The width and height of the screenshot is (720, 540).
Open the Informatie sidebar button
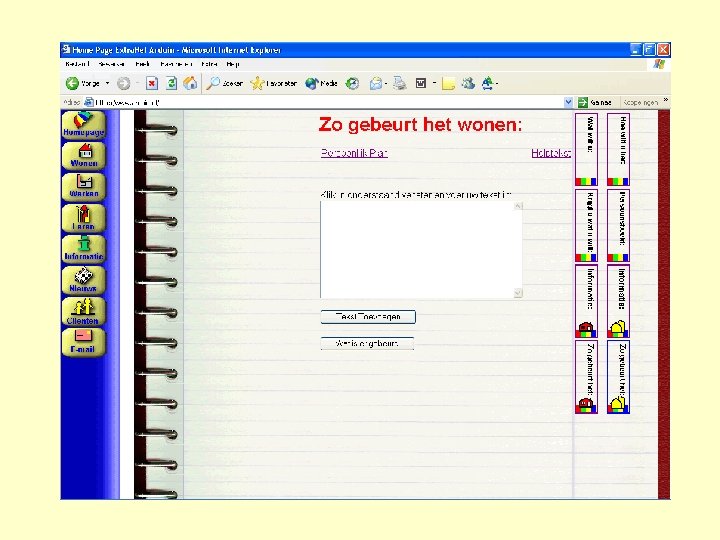pos(84,249)
